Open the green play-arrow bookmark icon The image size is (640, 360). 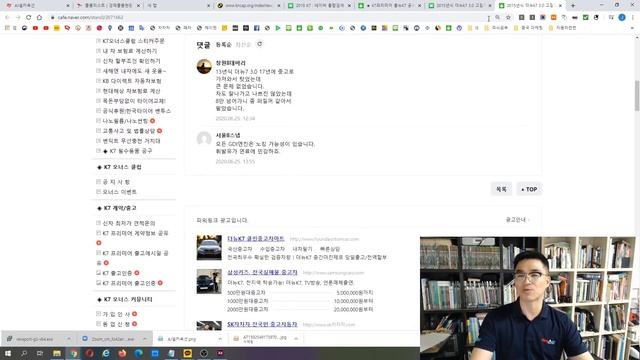[278, 28]
